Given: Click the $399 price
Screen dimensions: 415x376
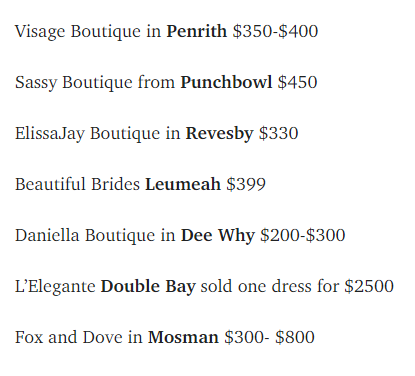Looking at the screenshot, I should (246, 184).
